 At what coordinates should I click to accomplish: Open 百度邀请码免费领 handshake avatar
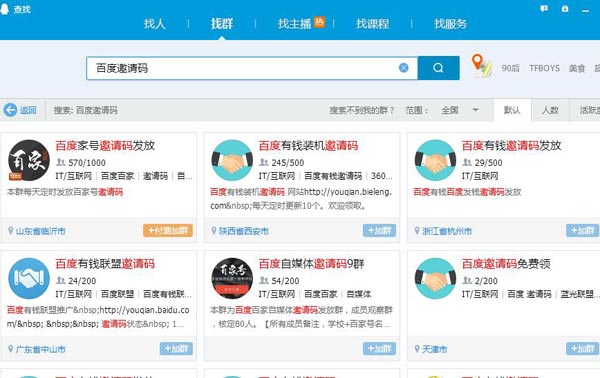coord(435,278)
